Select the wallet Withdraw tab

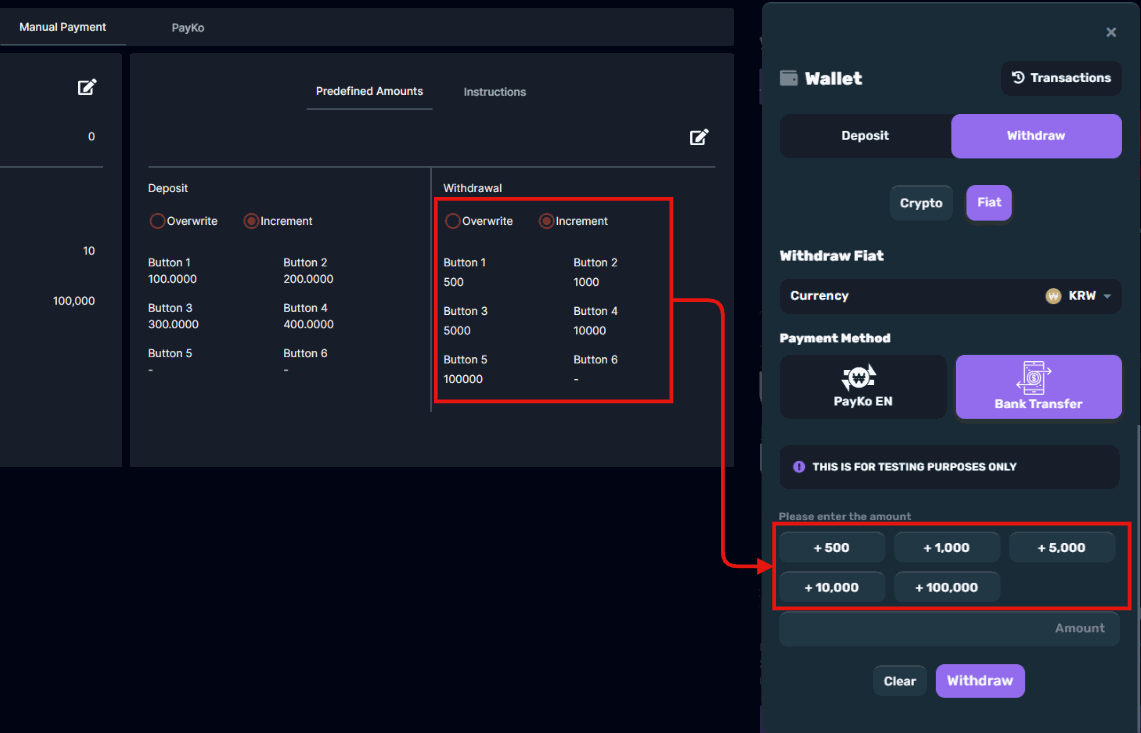pyautogui.click(x=1036, y=136)
